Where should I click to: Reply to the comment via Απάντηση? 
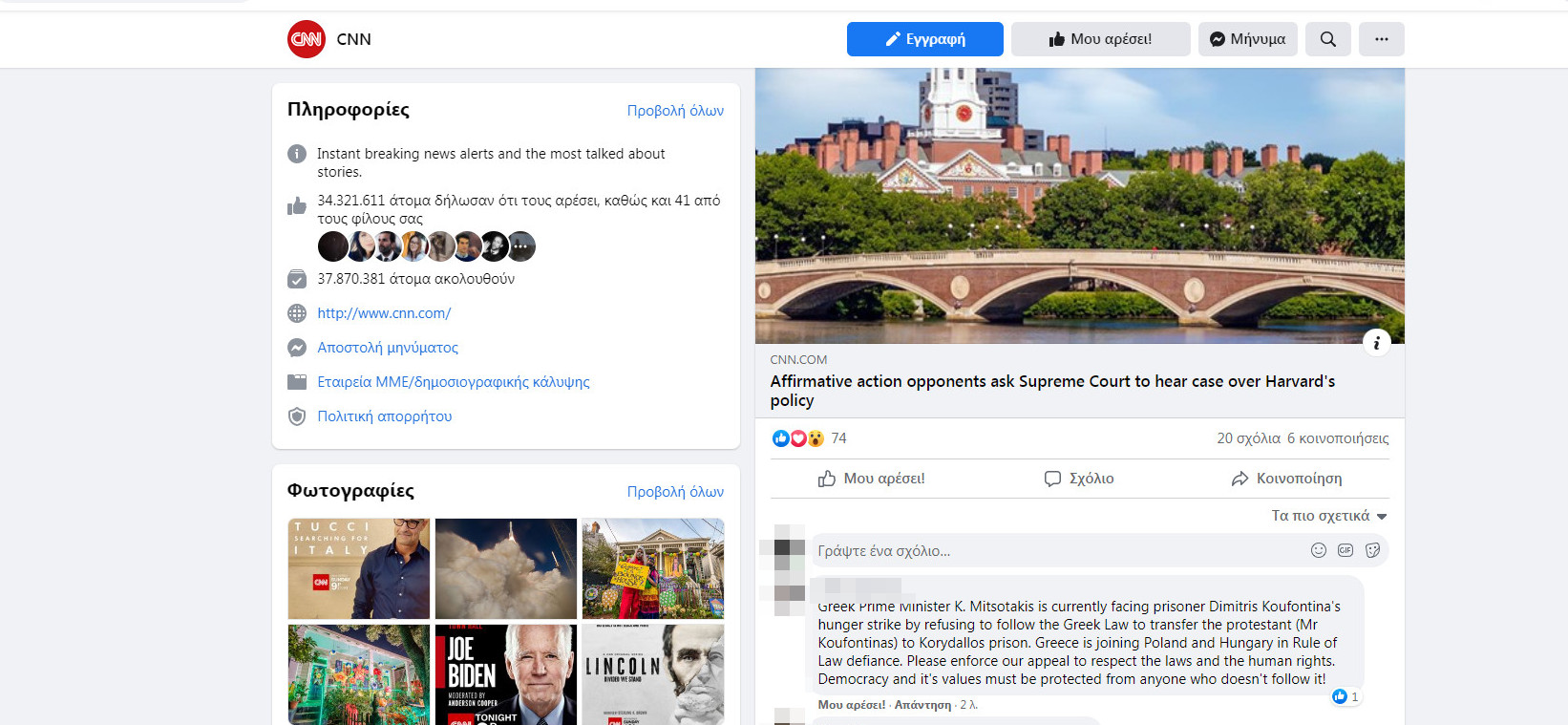point(922,705)
